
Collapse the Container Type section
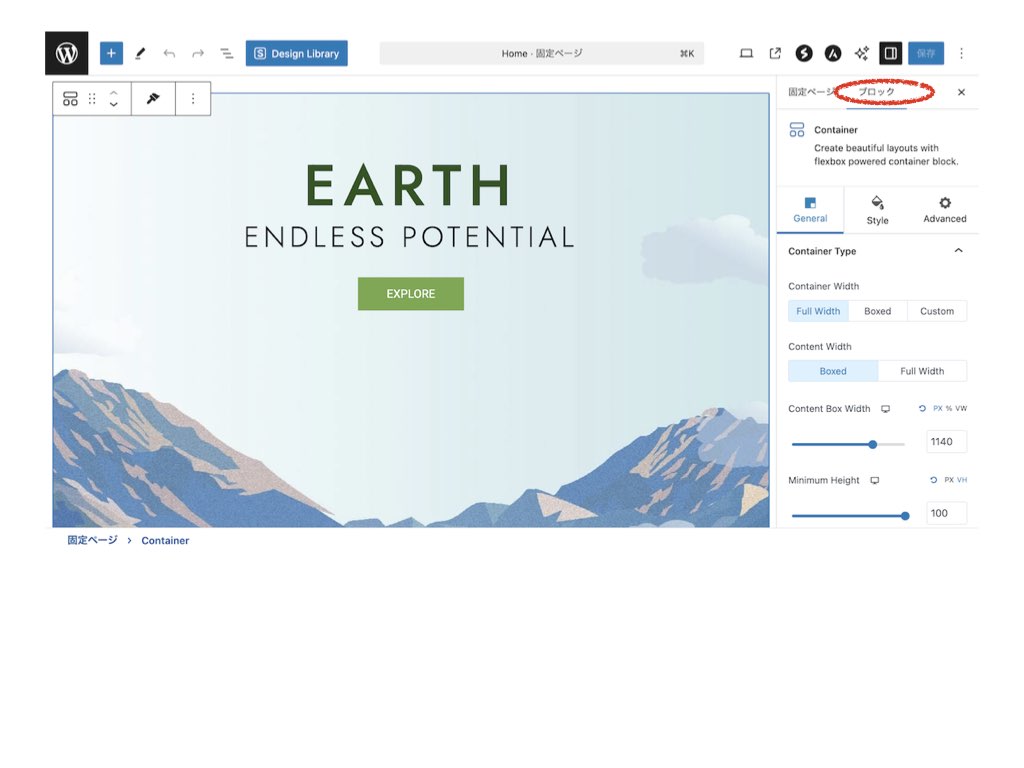click(958, 251)
